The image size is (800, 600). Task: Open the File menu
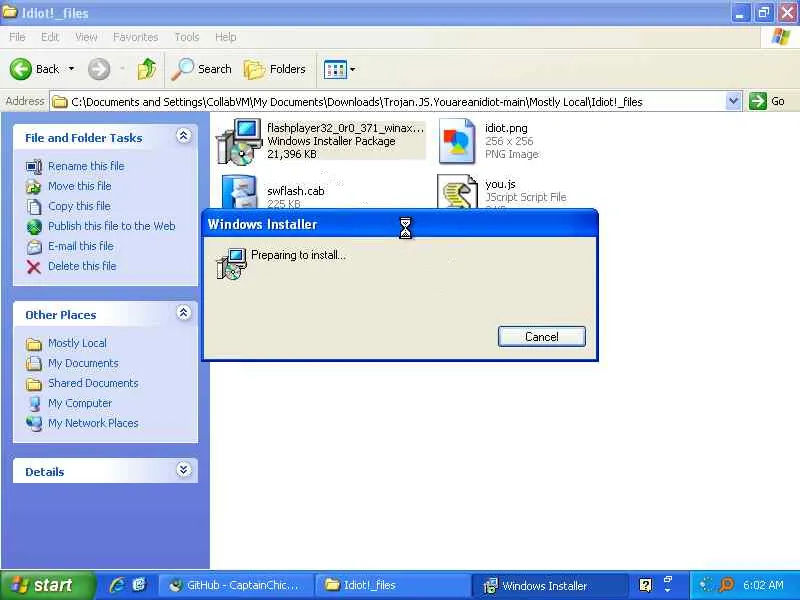point(17,37)
